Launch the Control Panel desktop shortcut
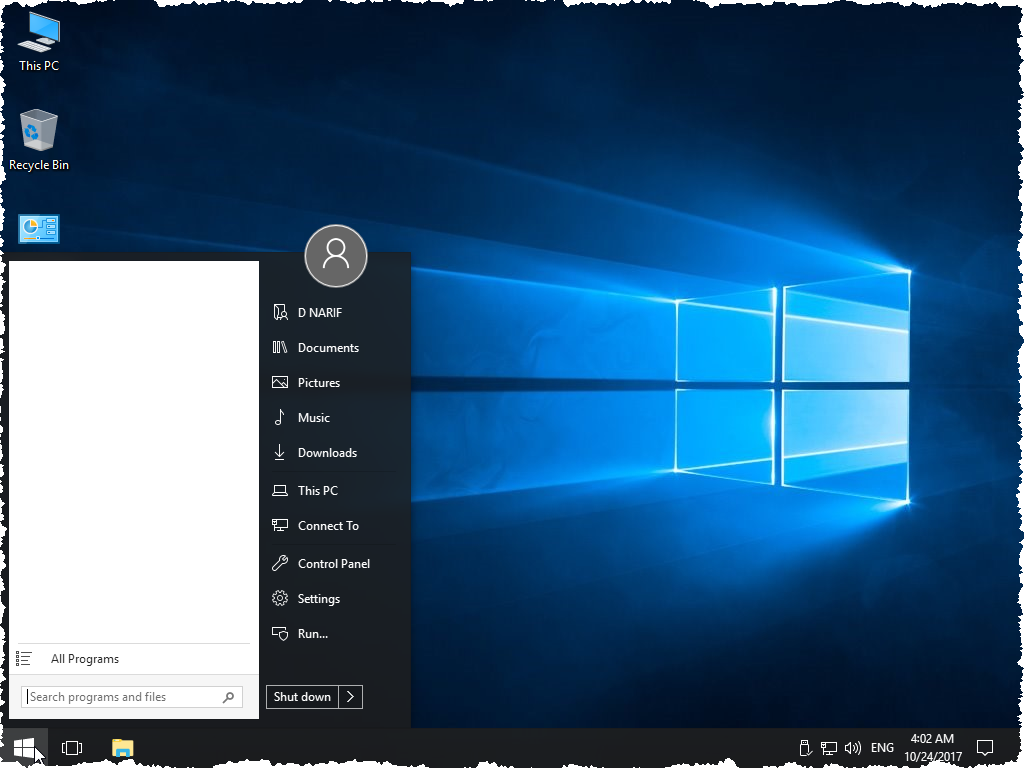The height and width of the screenshot is (768, 1024). (x=38, y=228)
